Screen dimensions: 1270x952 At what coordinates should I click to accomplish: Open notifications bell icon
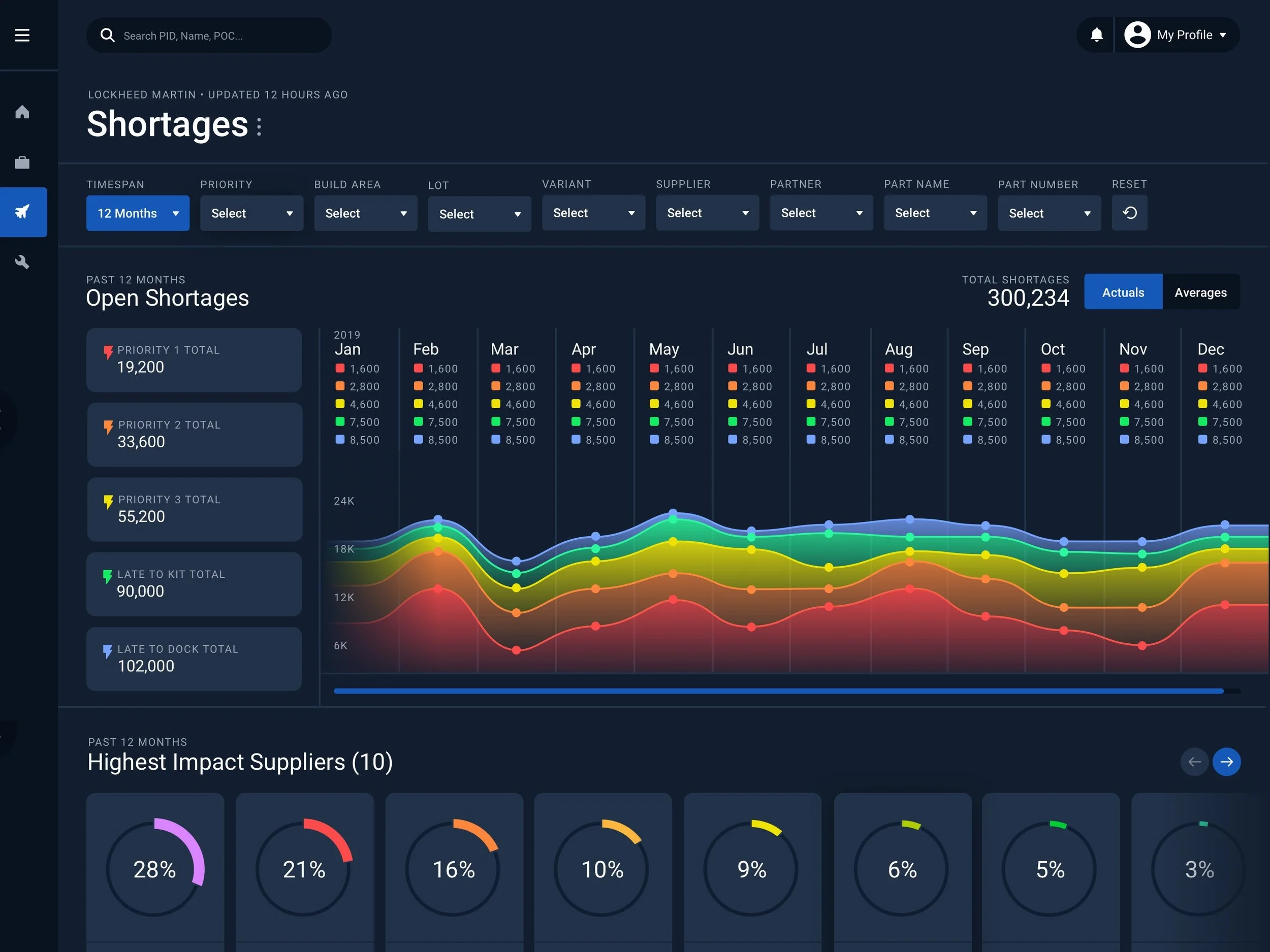(1096, 35)
